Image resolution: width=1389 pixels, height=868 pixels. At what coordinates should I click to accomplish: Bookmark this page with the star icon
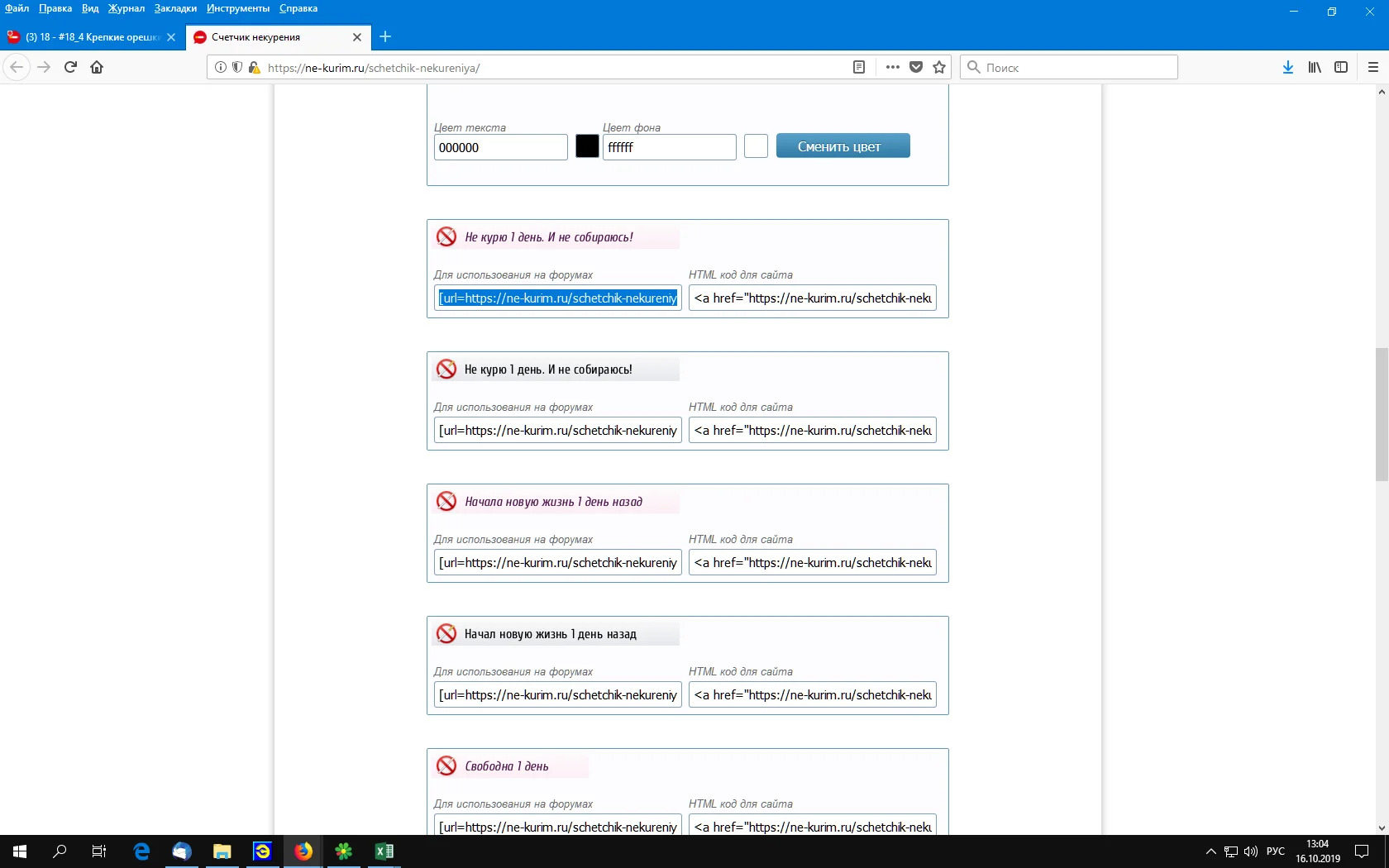939,67
